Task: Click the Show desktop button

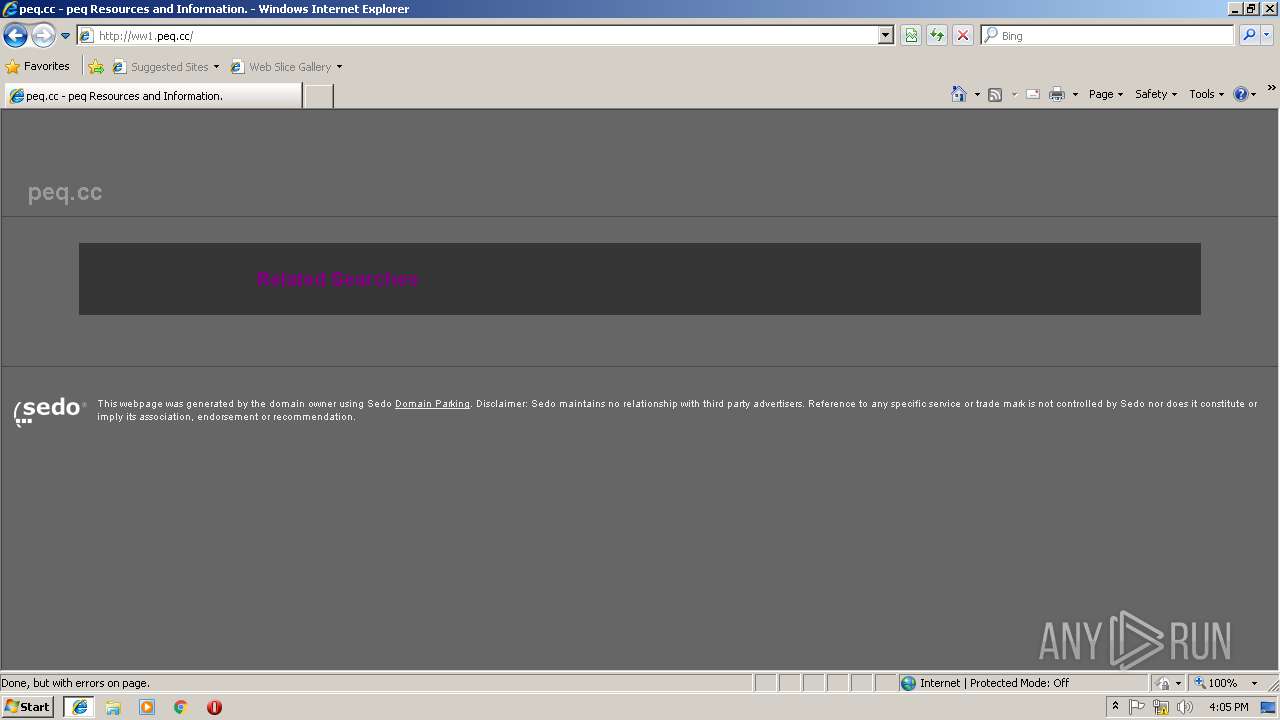Action: pyautogui.click(x=1269, y=707)
